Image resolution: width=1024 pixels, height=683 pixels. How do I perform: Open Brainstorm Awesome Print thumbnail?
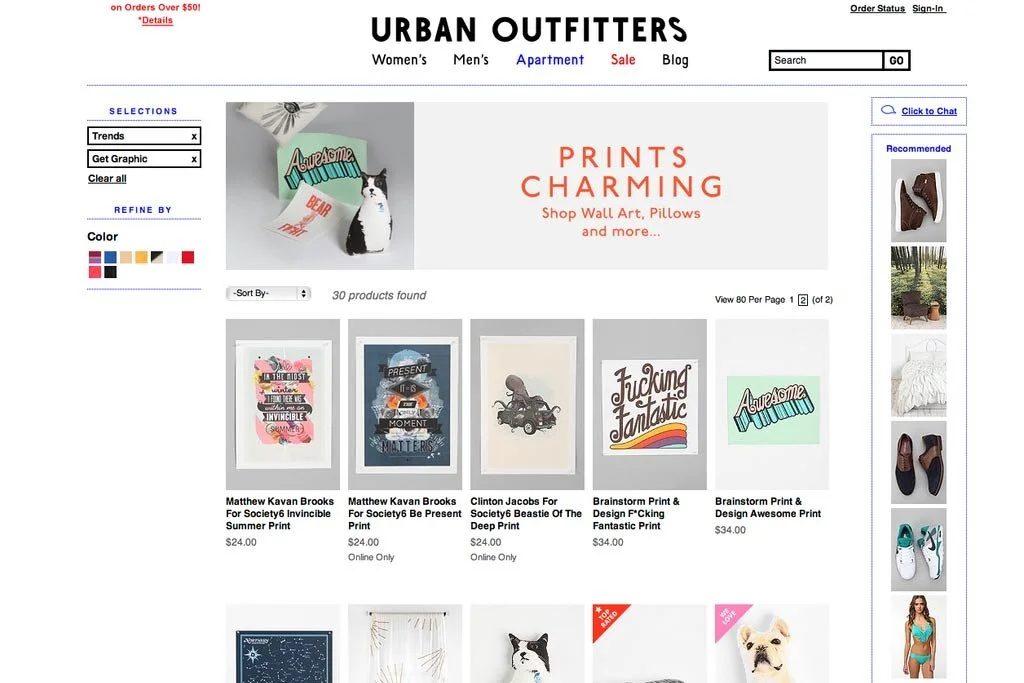(x=772, y=404)
